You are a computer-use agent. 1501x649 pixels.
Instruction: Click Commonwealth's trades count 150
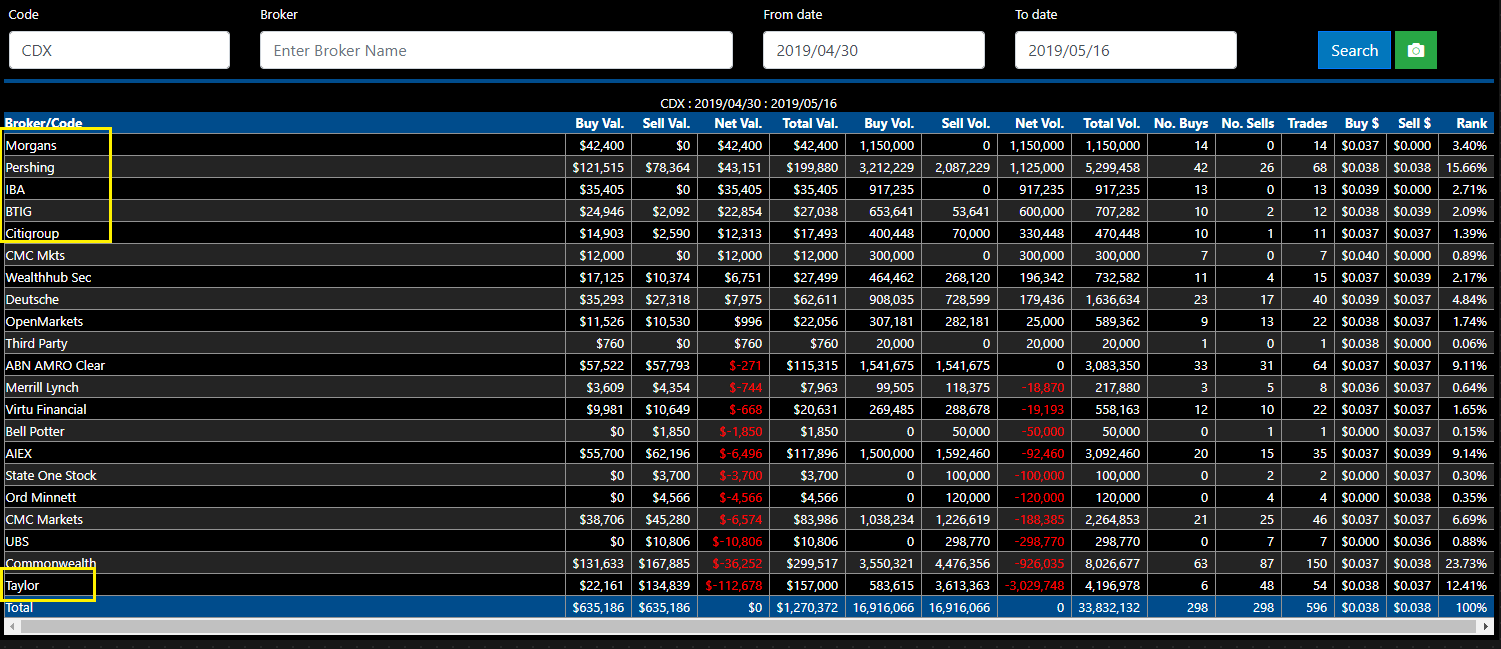[x=1316, y=563]
